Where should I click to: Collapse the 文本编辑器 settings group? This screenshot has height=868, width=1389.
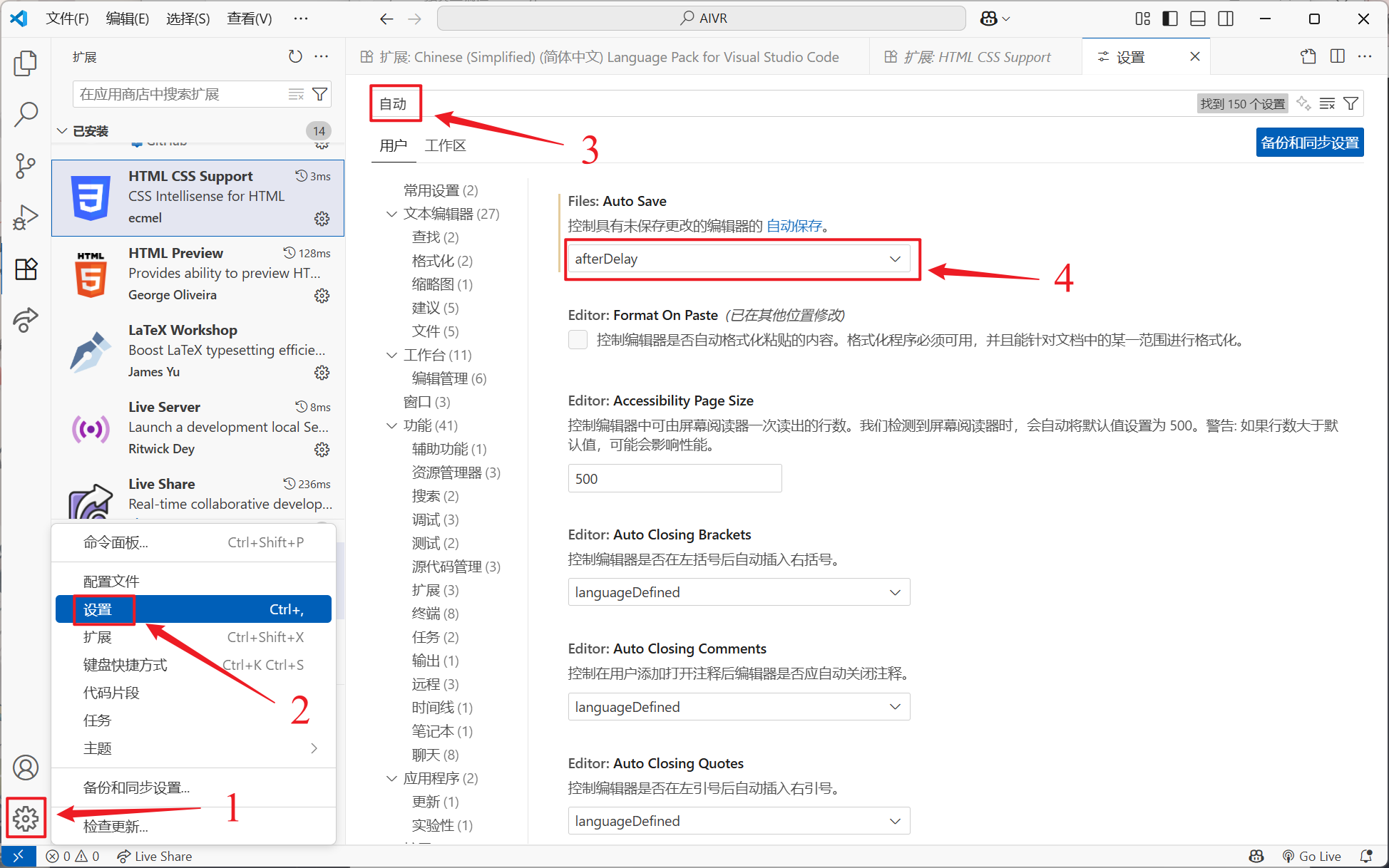click(x=391, y=214)
